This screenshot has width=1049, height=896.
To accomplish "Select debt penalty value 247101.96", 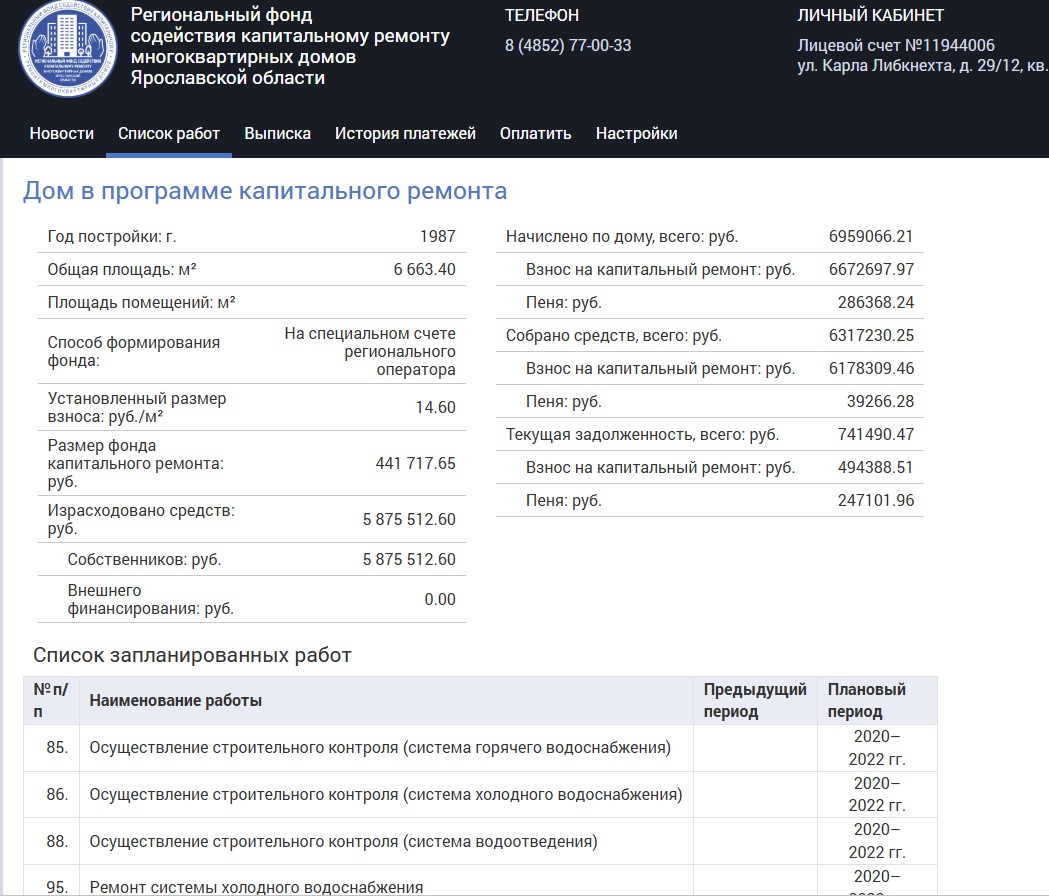I will click(876, 501).
